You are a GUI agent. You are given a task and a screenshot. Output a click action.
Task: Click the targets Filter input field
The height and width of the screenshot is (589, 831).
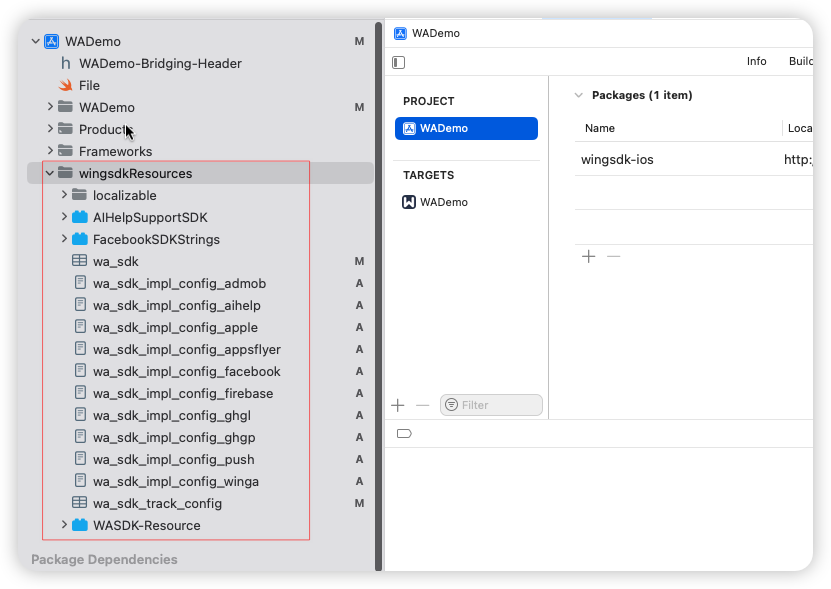tap(491, 405)
